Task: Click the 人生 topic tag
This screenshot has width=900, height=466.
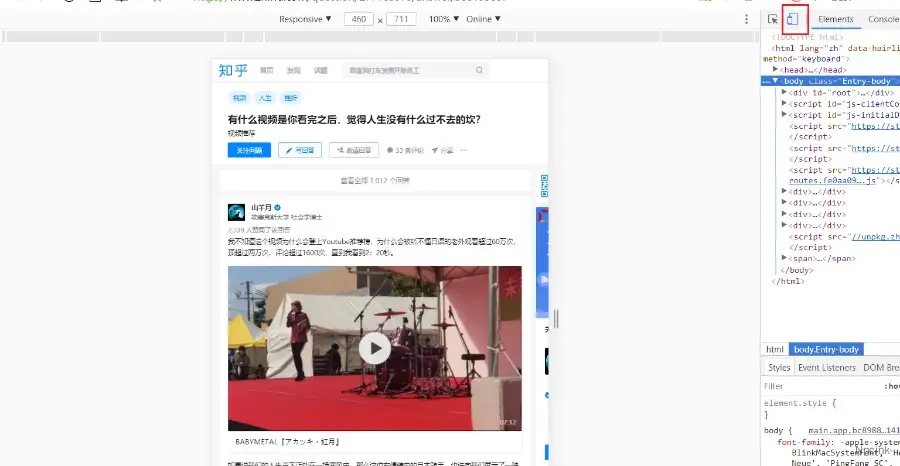Action: tap(265, 98)
